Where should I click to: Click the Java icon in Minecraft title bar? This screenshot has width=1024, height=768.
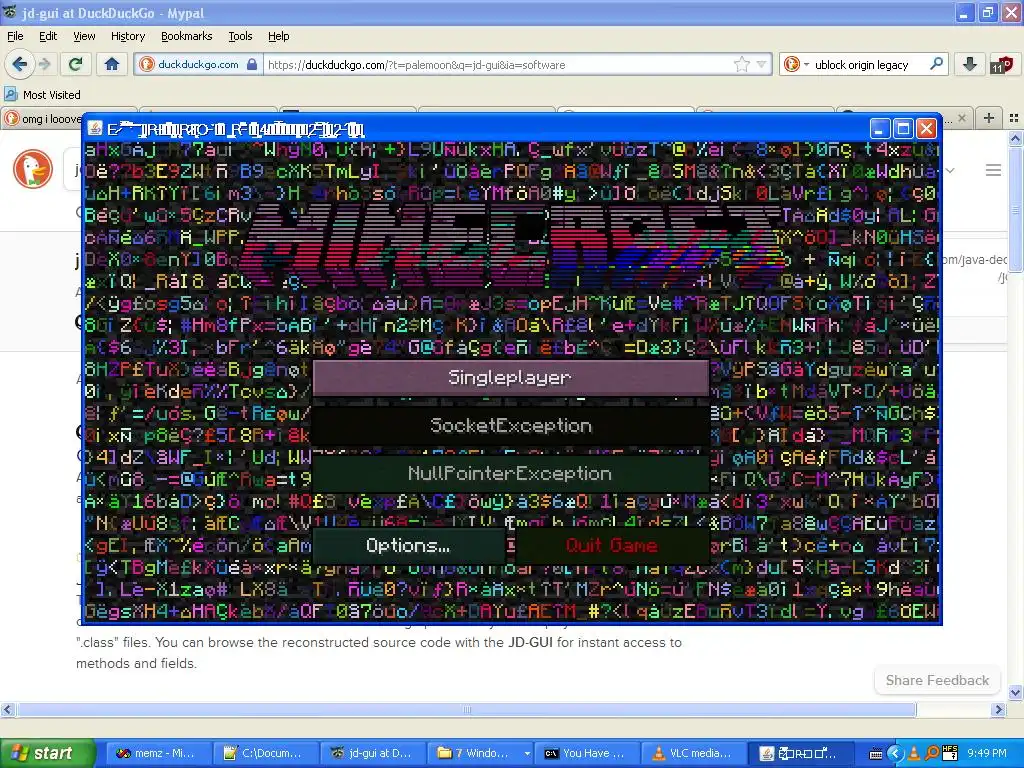coord(95,128)
